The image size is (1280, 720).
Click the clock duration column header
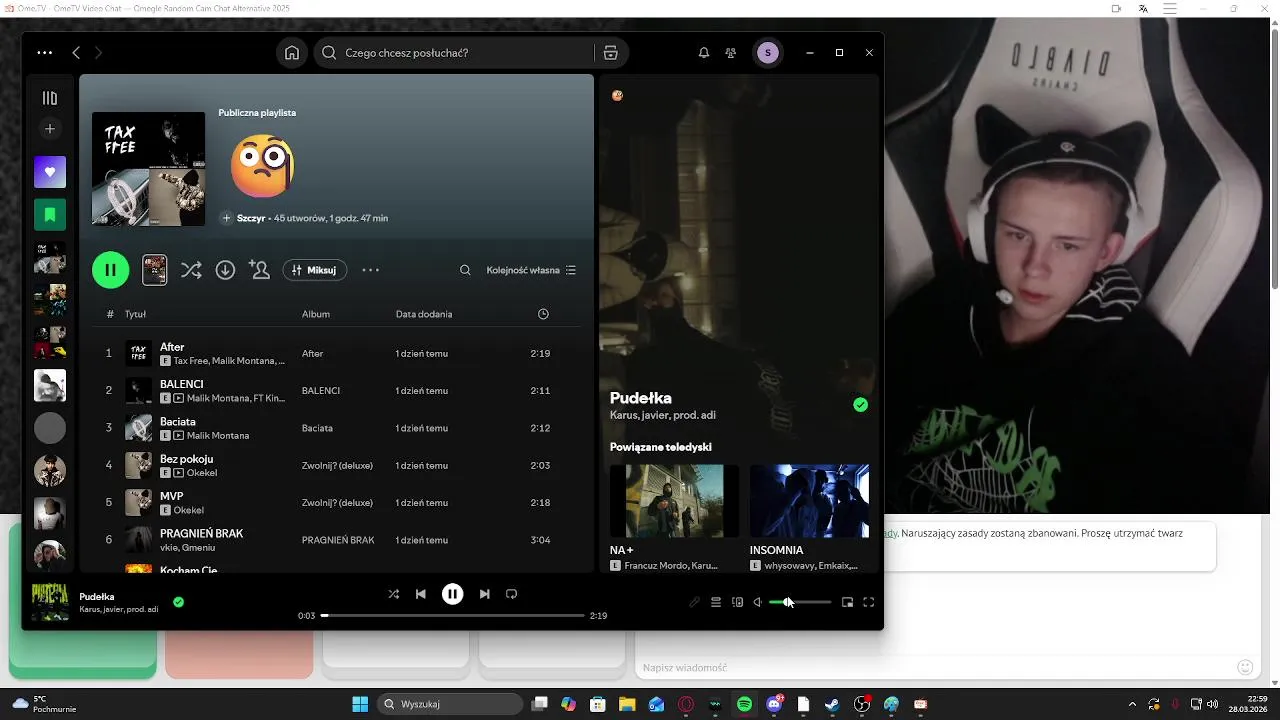(x=543, y=314)
